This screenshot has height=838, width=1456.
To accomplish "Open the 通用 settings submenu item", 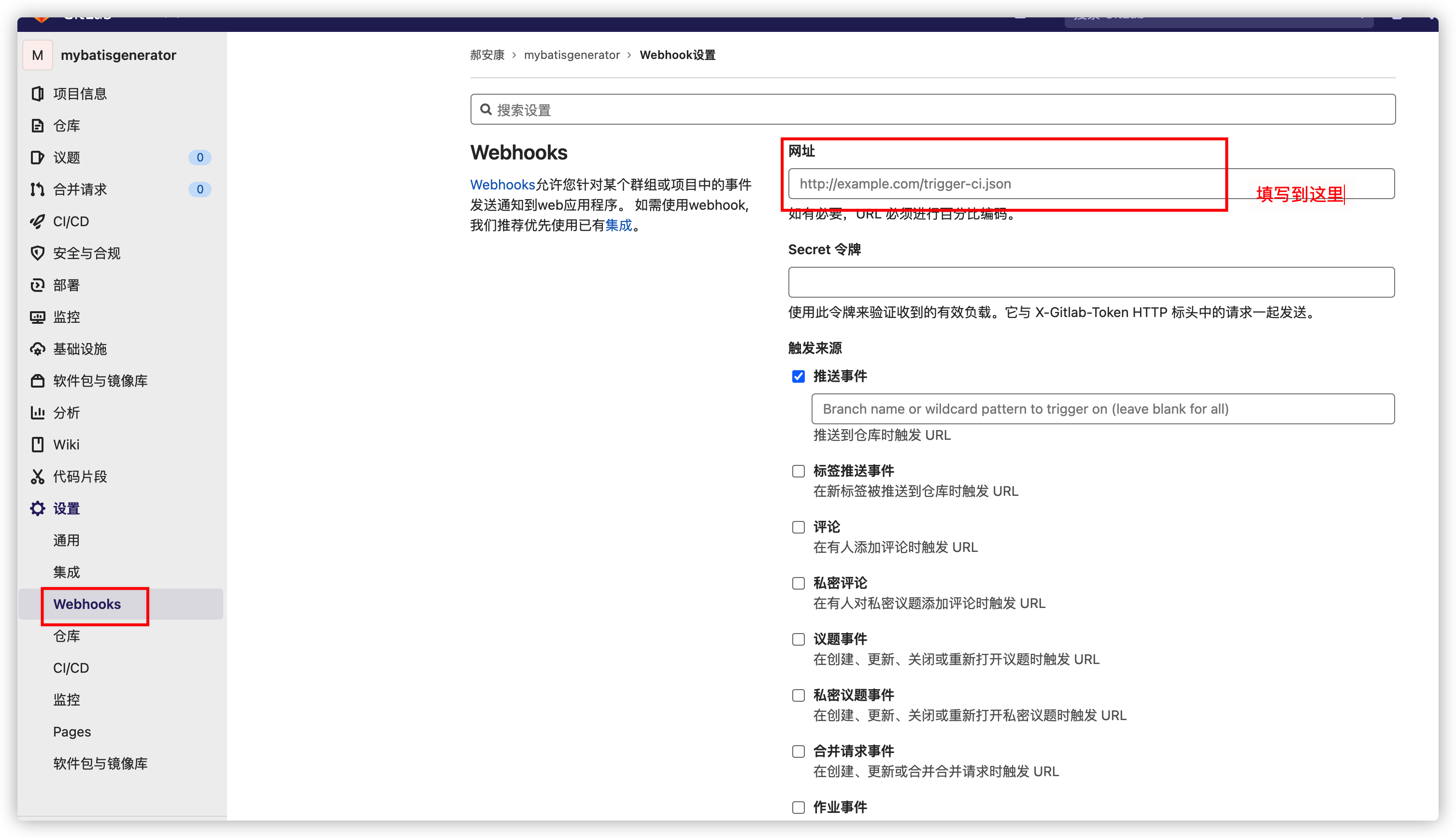I will 66,540.
